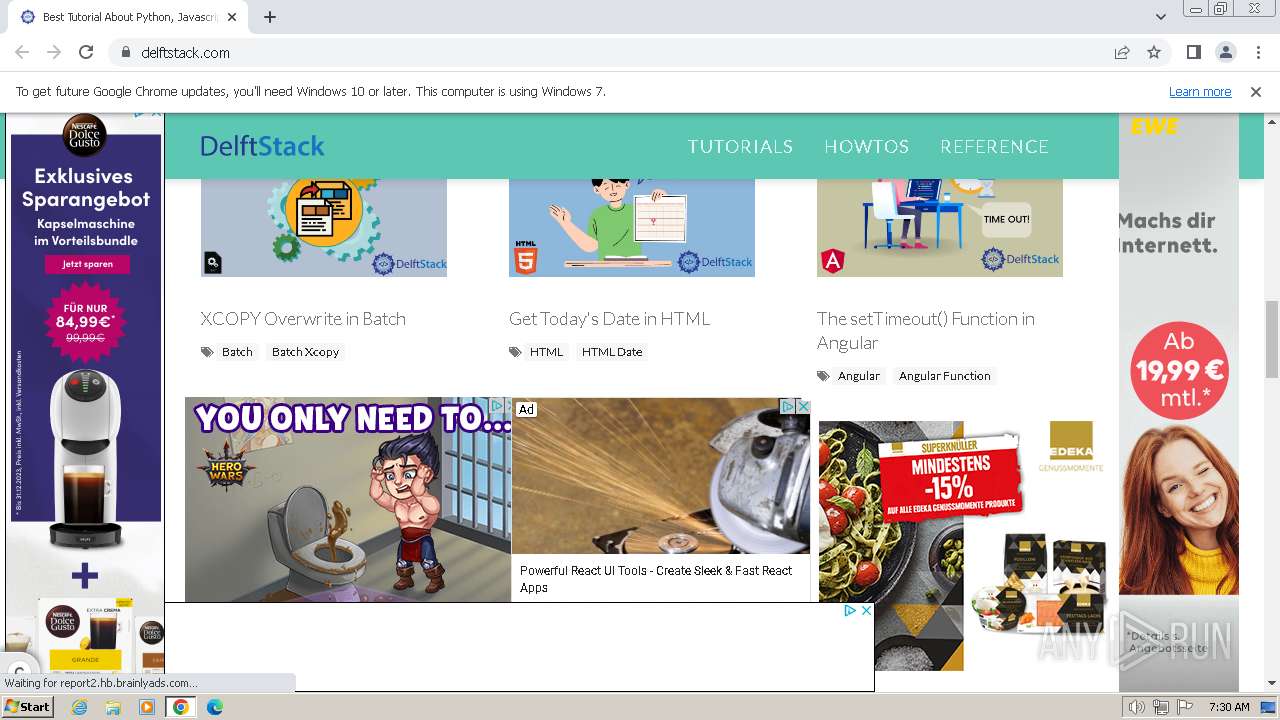Open The setTimeout() Function in Angular article
Viewport: 1280px width, 720px height.
coord(926,330)
